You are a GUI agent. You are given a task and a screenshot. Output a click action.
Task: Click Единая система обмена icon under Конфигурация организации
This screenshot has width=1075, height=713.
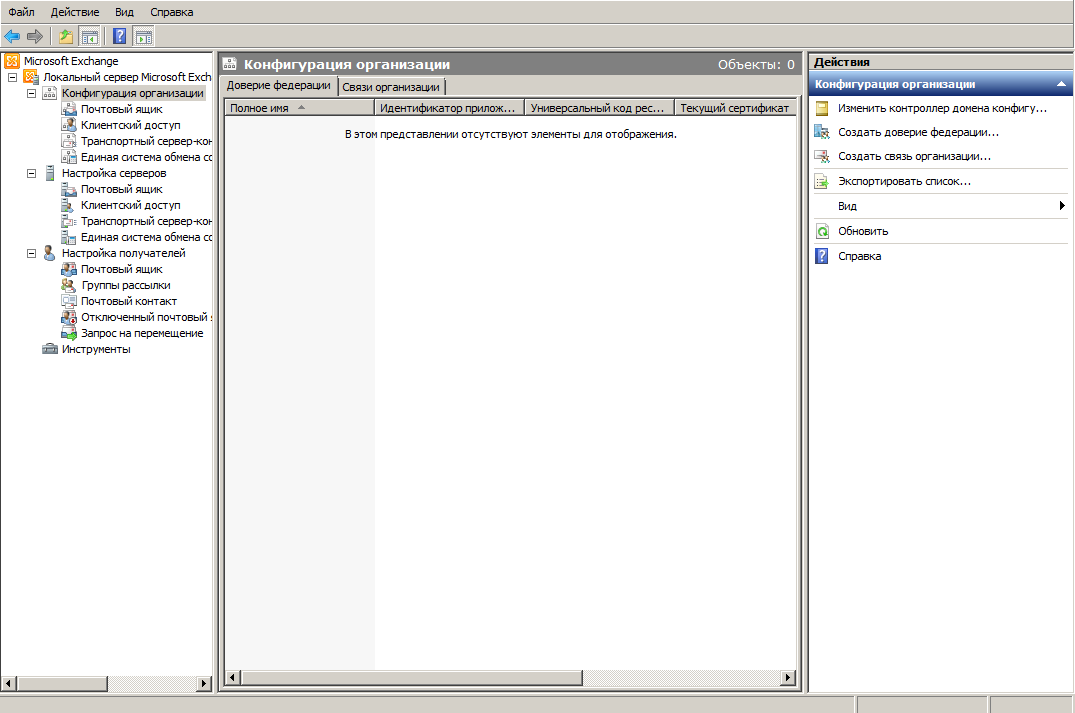point(69,157)
